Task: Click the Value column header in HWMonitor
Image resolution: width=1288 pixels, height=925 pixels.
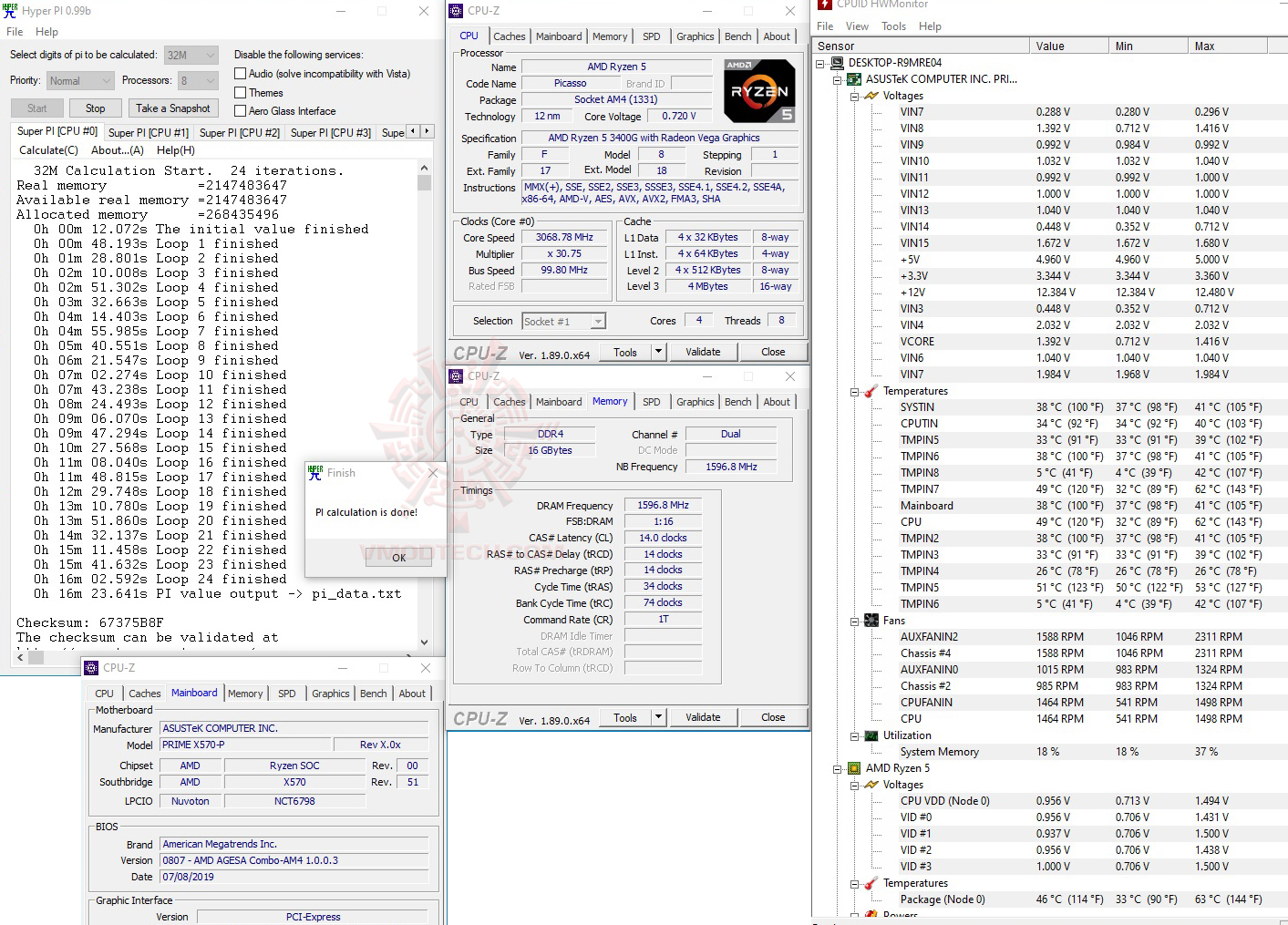Action: point(1069,46)
